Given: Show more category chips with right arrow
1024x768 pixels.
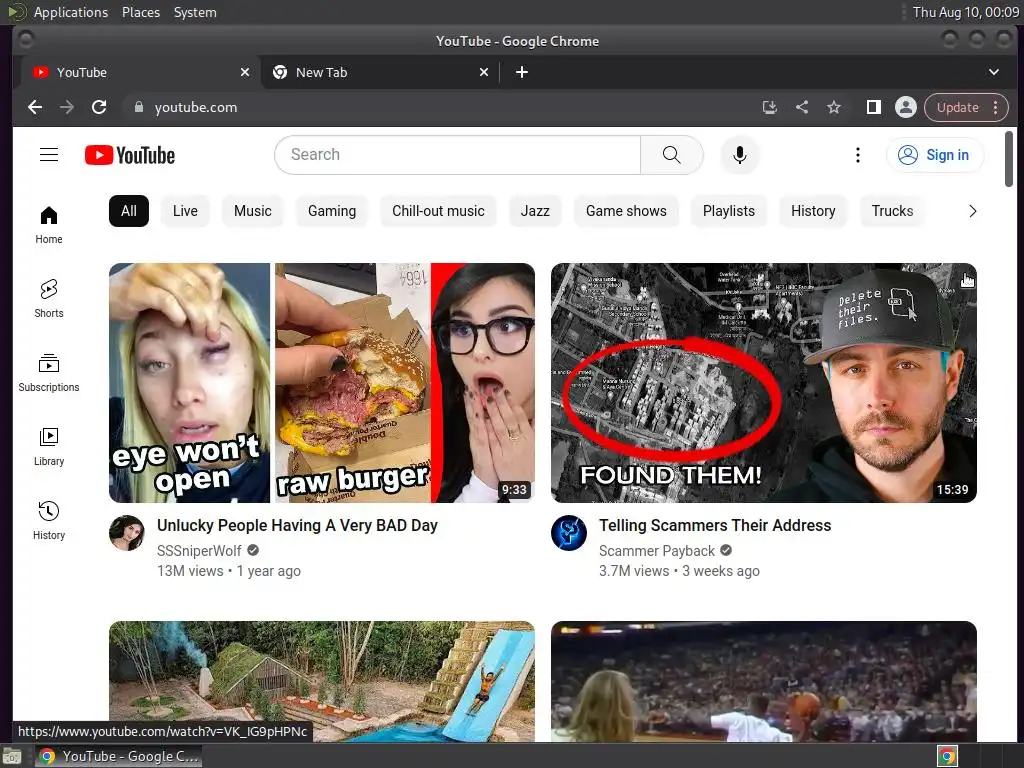Looking at the screenshot, I should [972, 211].
